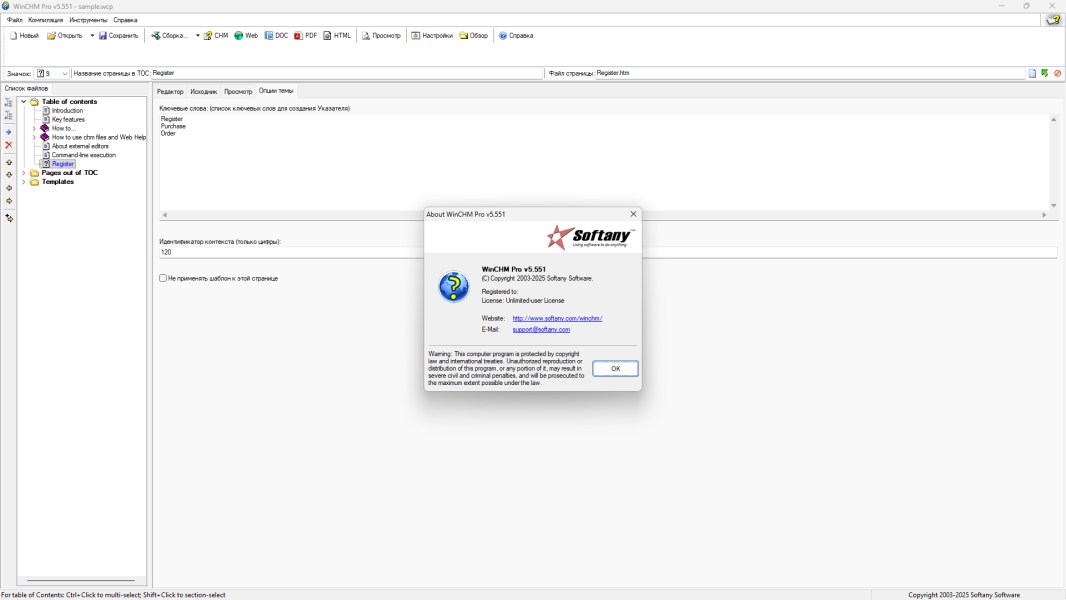This screenshot has height=600, width=1066.
Task: Open the Значок icon dropdown
Action: (64, 73)
